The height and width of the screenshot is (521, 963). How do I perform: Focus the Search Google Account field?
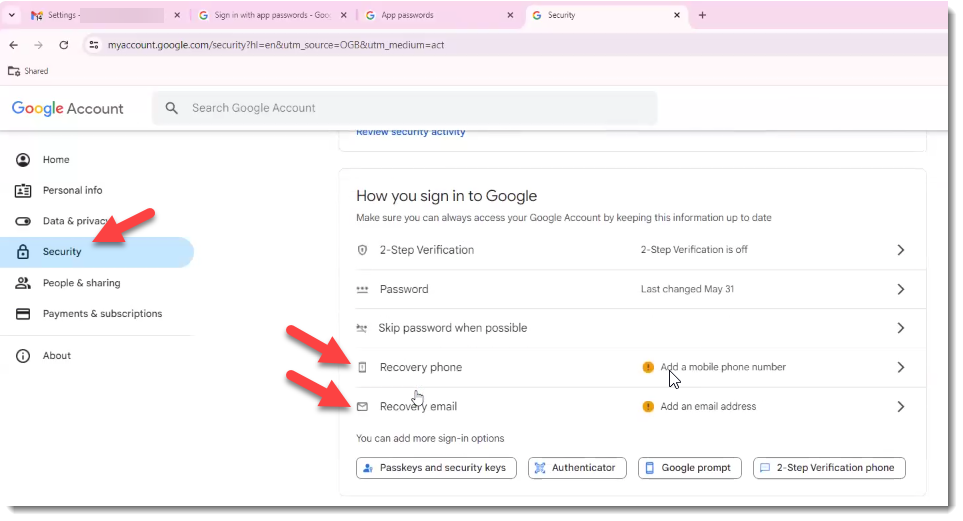[x=405, y=108]
